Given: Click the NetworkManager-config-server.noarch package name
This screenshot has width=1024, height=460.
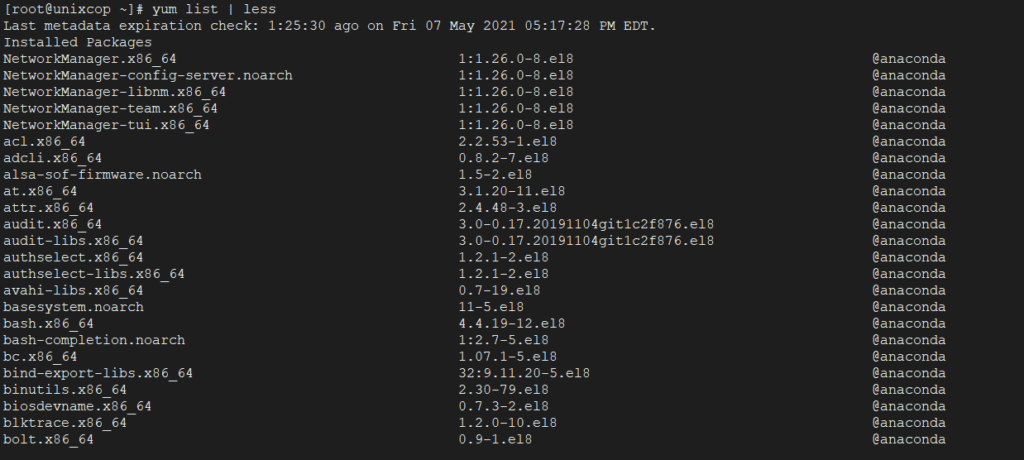Looking at the screenshot, I should [148, 75].
